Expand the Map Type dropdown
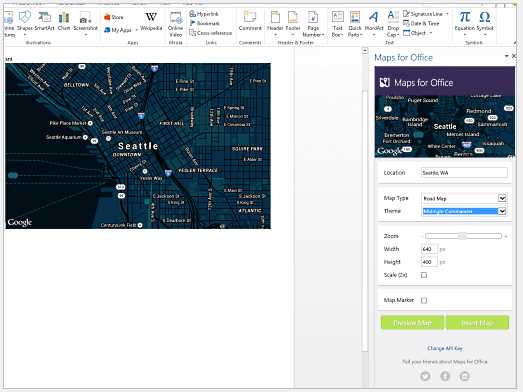The width and height of the screenshot is (523, 392). 502,198
